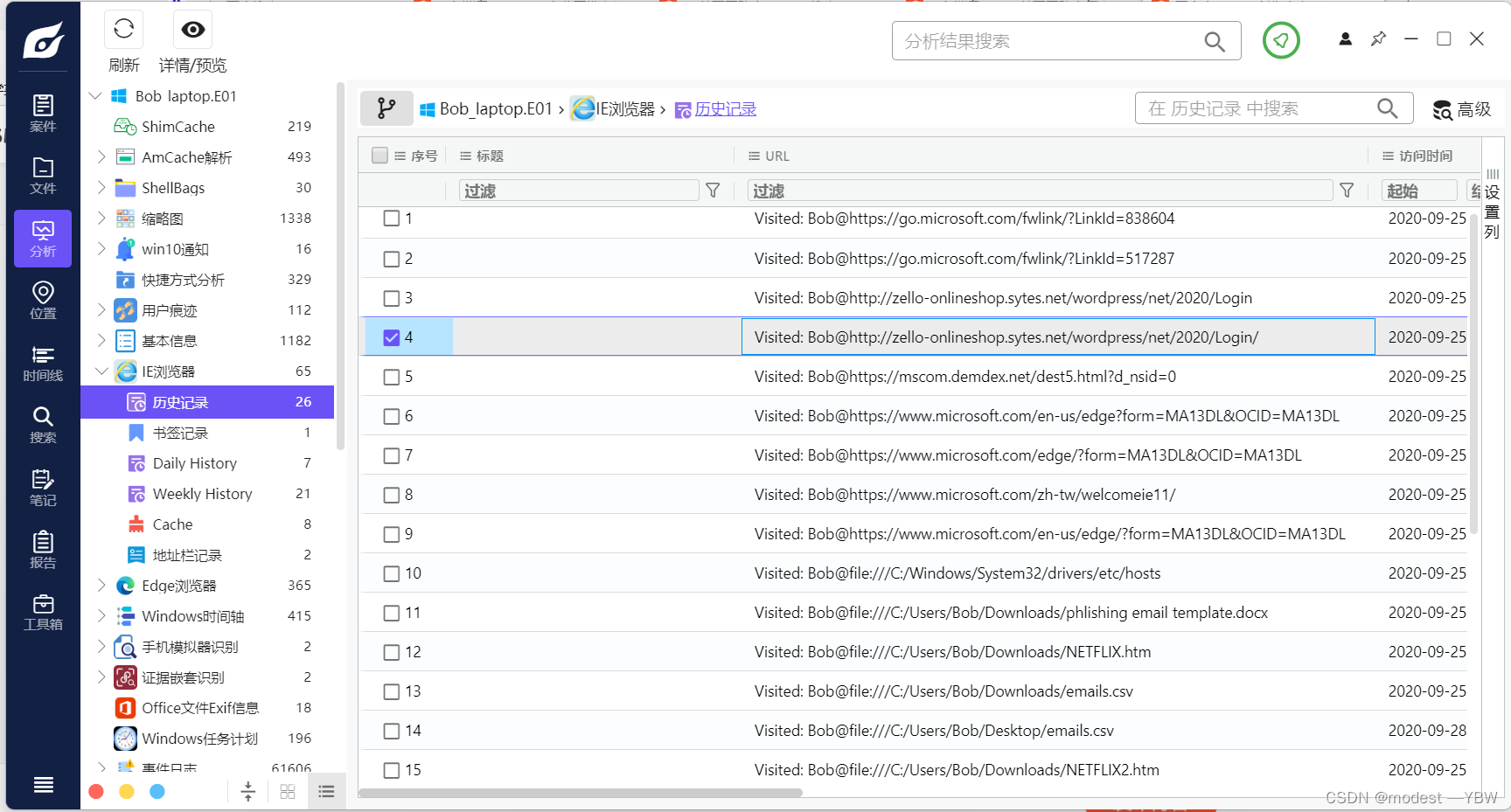The height and width of the screenshot is (812, 1511).
Task: Click the Bob_laptop.E01 breadcrumb
Action: [x=486, y=109]
